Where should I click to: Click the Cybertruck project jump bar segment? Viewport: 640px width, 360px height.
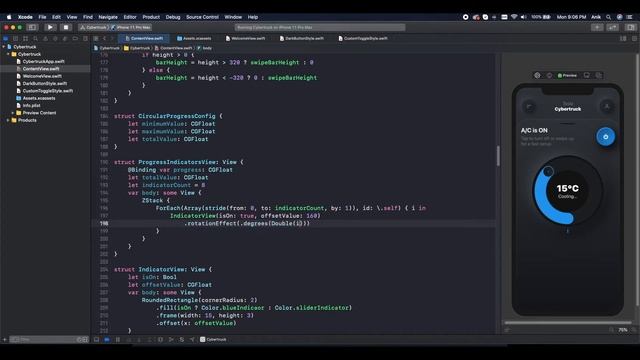click(x=107, y=48)
